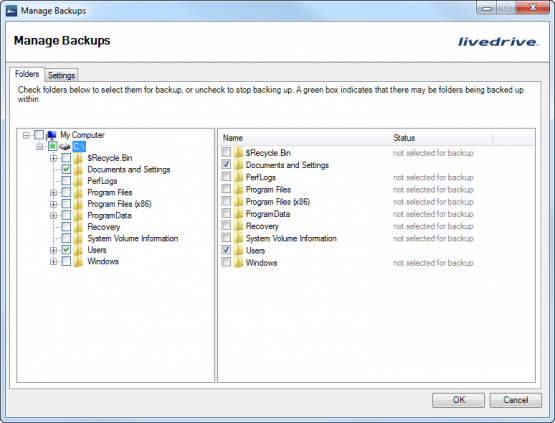The image size is (555, 423).
Task: Click the Manage Backups title bar app icon
Action: [11, 11]
